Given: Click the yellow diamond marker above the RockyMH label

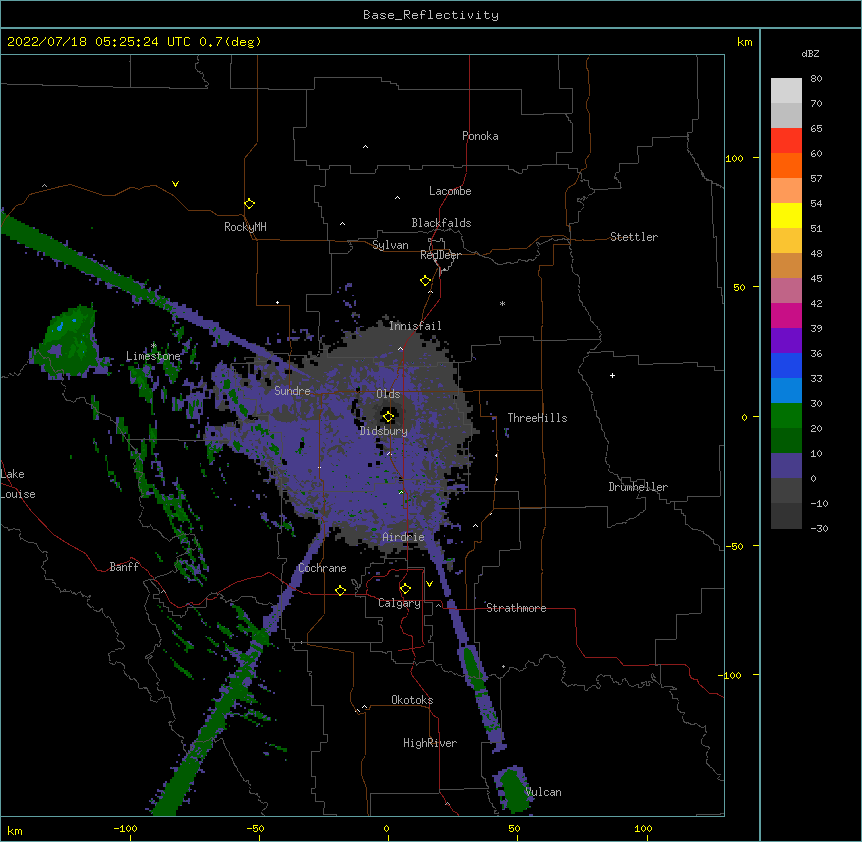Looking at the screenshot, I should pos(250,204).
